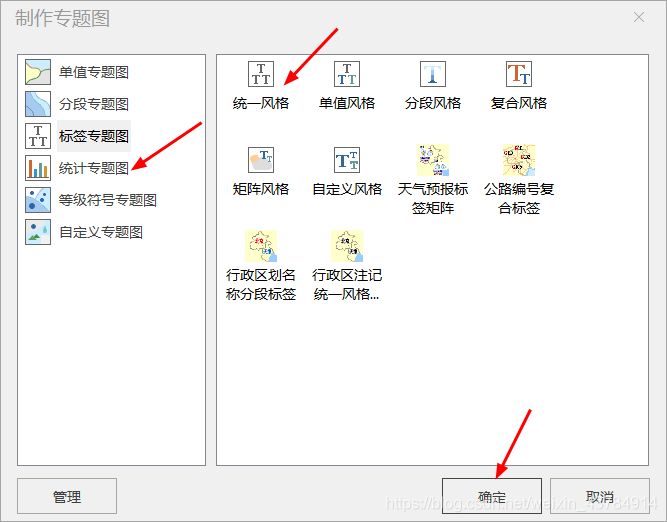Pick the 分段风格 label style icon

pos(433,74)
